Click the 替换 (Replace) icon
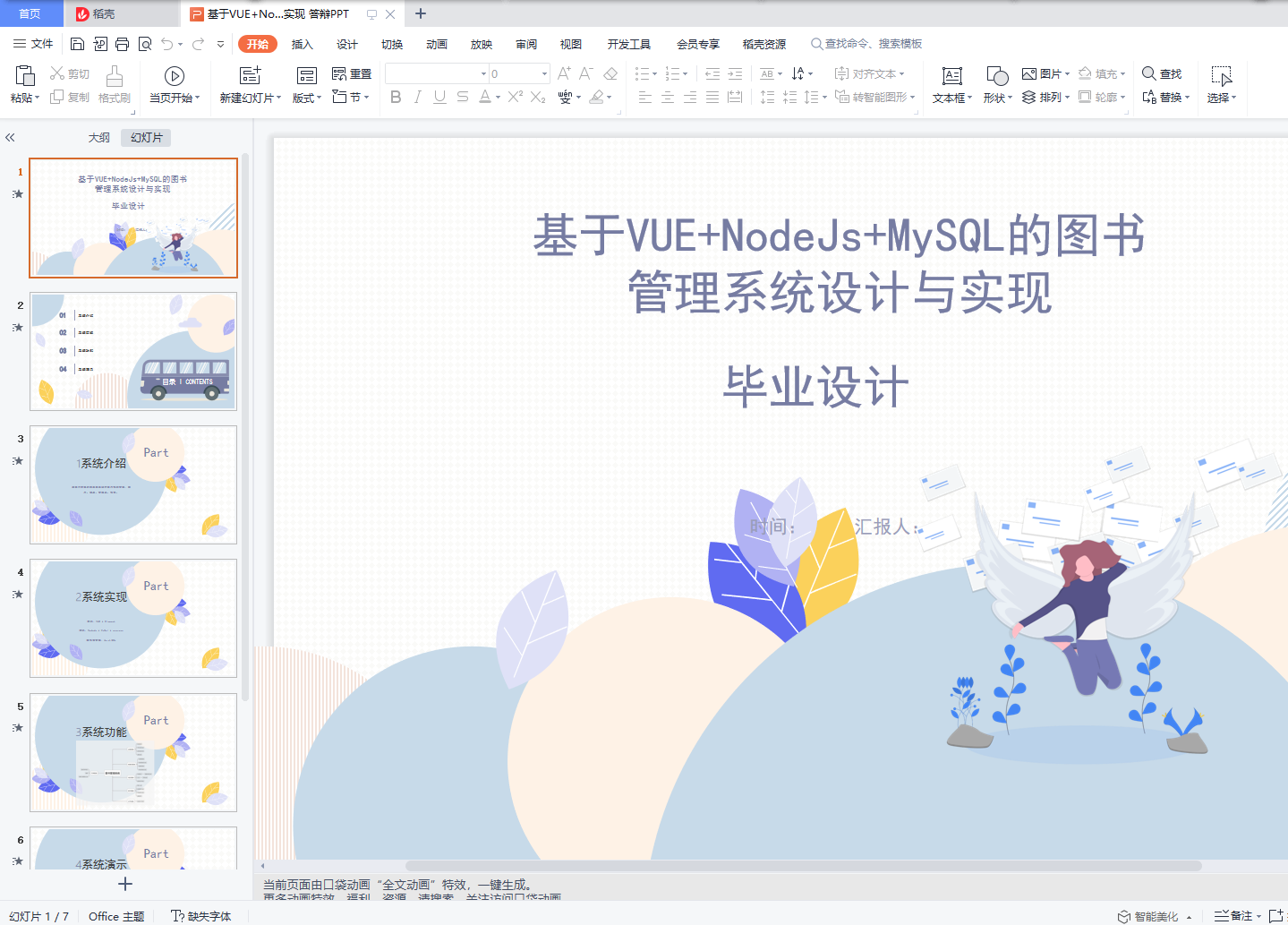 pyautogui.click(x=1164, y=98)
